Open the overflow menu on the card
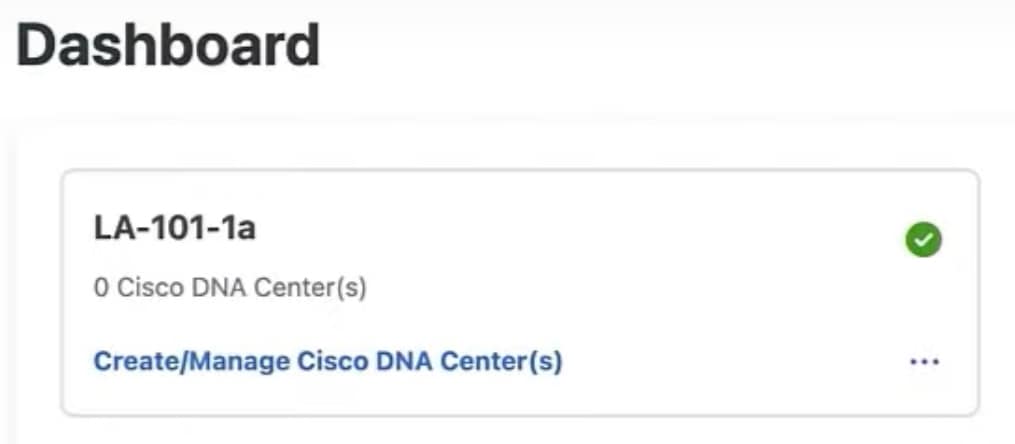This screenshot has width=1015, height=444. (x=924, y=362)
